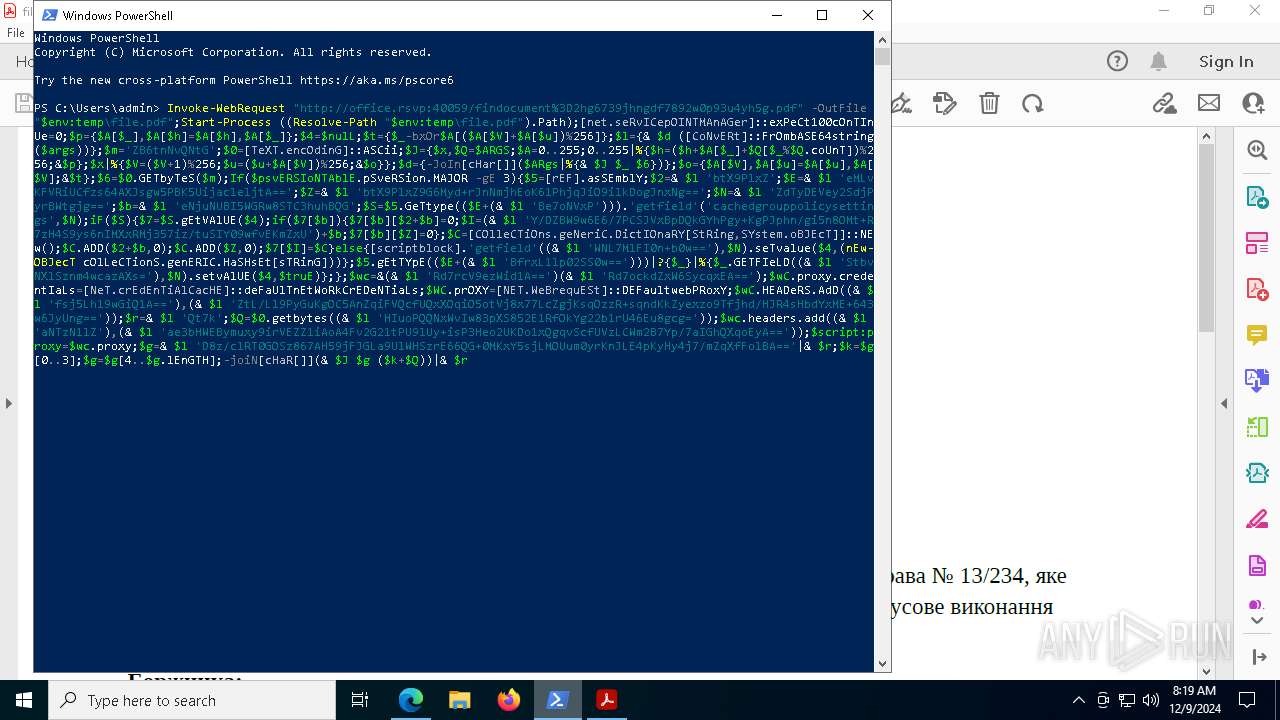Open Combine Files tool in right pane
1280x720 pixels.
(x=1257, y=380)
